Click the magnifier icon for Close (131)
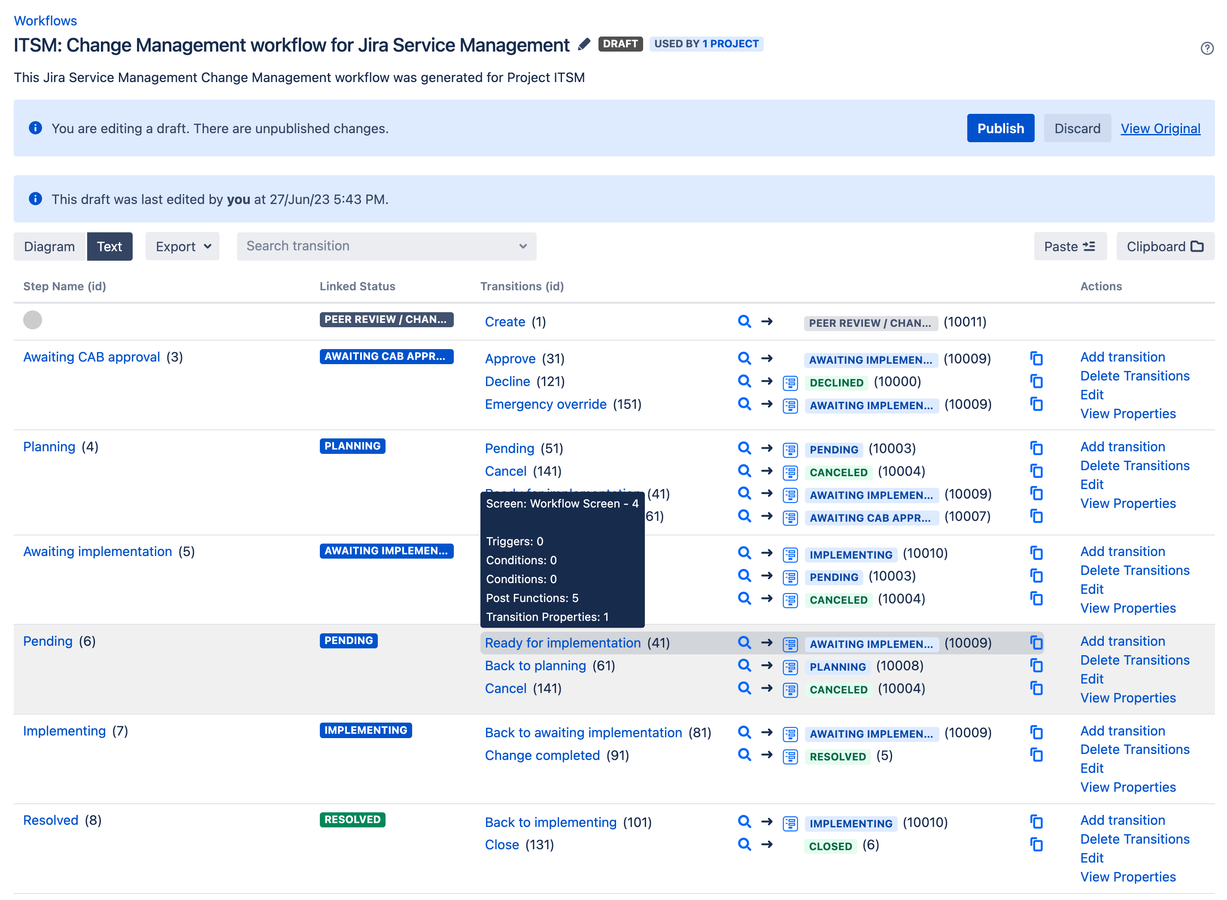 click(x=744, y=844)
